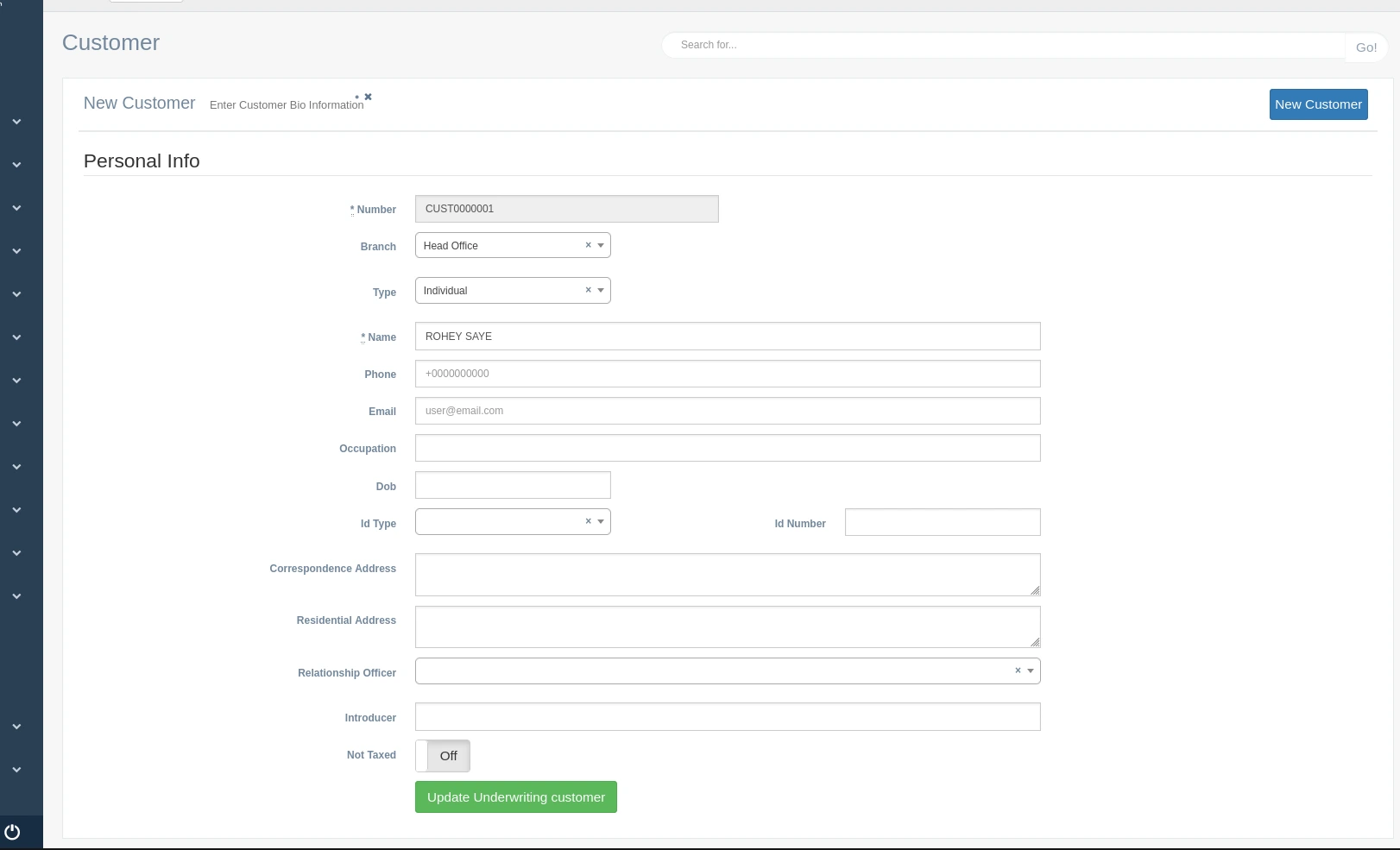
Task: Clear the Relationship Officer selection
Action: point(1018,671)
